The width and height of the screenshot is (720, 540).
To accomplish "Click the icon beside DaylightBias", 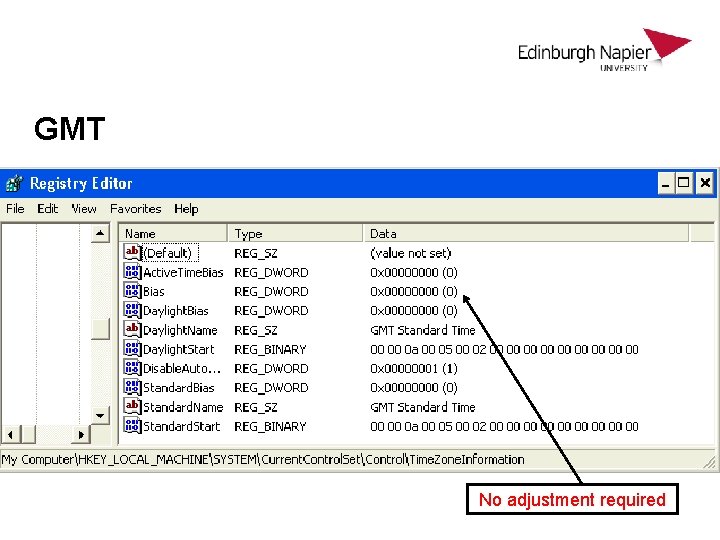I will tap(132, 310).
